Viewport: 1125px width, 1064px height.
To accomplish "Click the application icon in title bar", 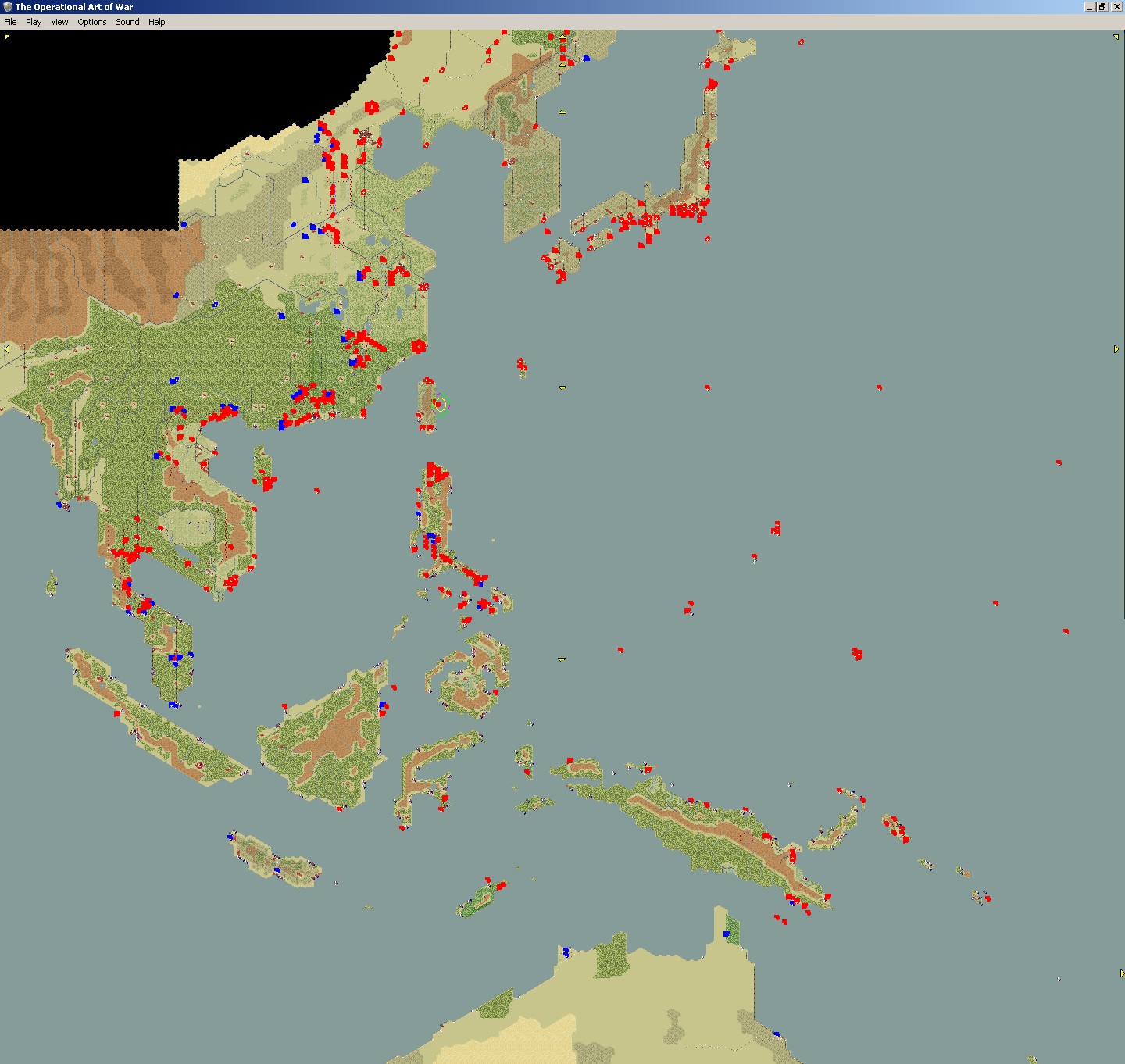I will pos(8,7).
